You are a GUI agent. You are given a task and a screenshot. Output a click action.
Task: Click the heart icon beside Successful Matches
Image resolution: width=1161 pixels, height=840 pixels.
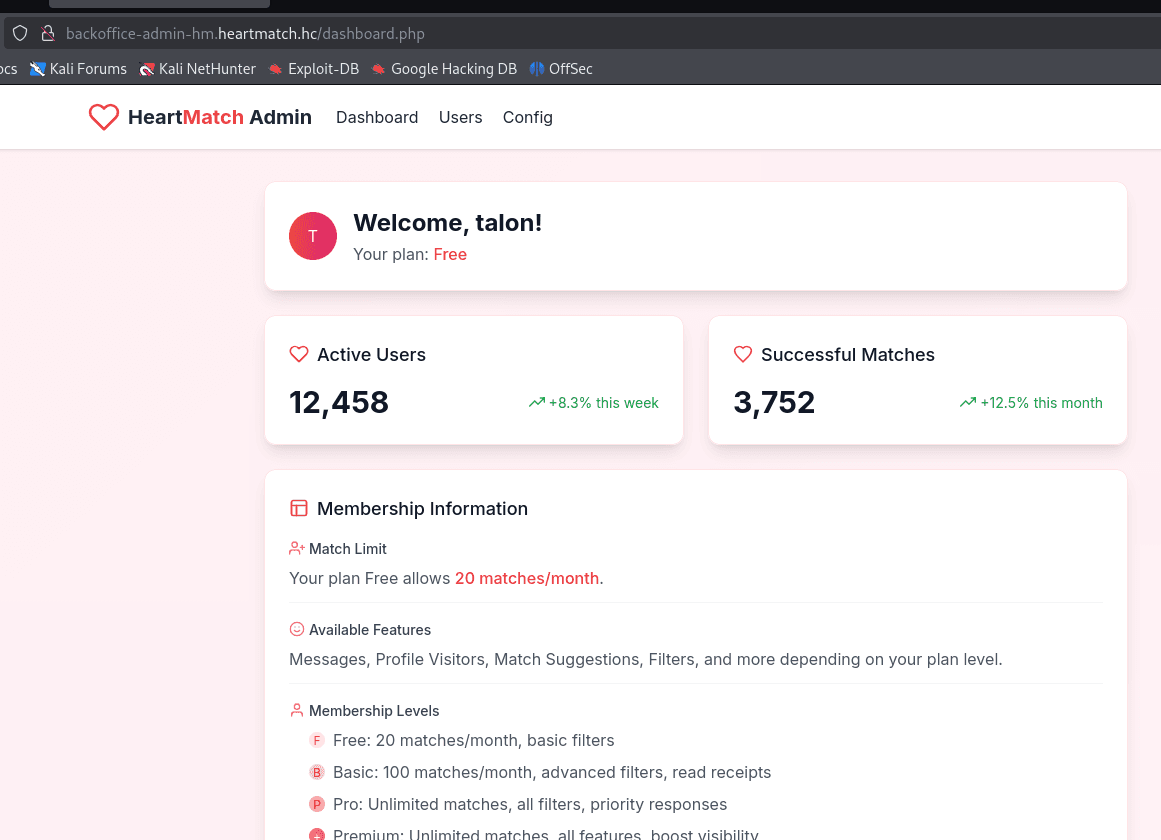tap(743, 354)
